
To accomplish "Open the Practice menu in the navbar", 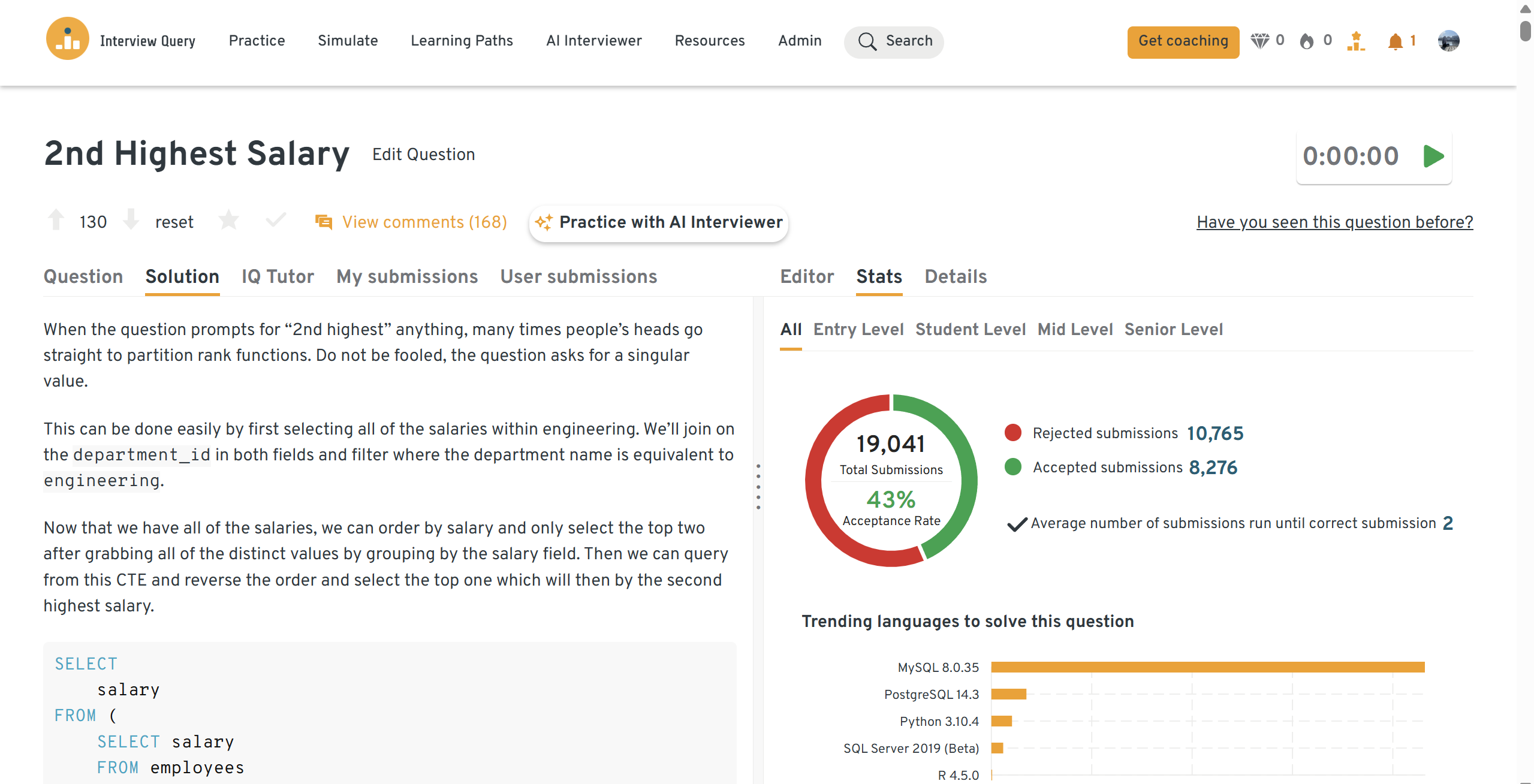I will pos(257,41).
